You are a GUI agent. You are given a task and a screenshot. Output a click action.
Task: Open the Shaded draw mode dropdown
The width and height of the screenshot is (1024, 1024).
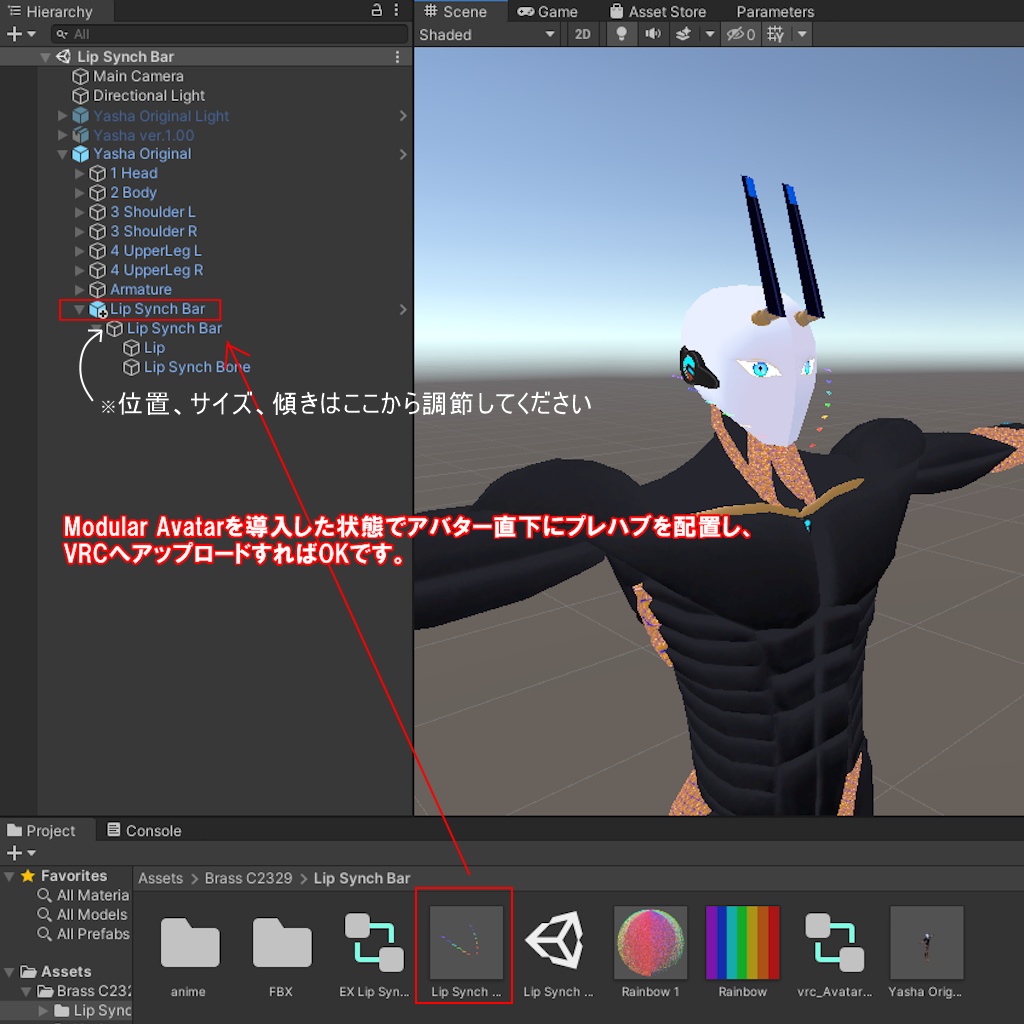click(487, 35)
